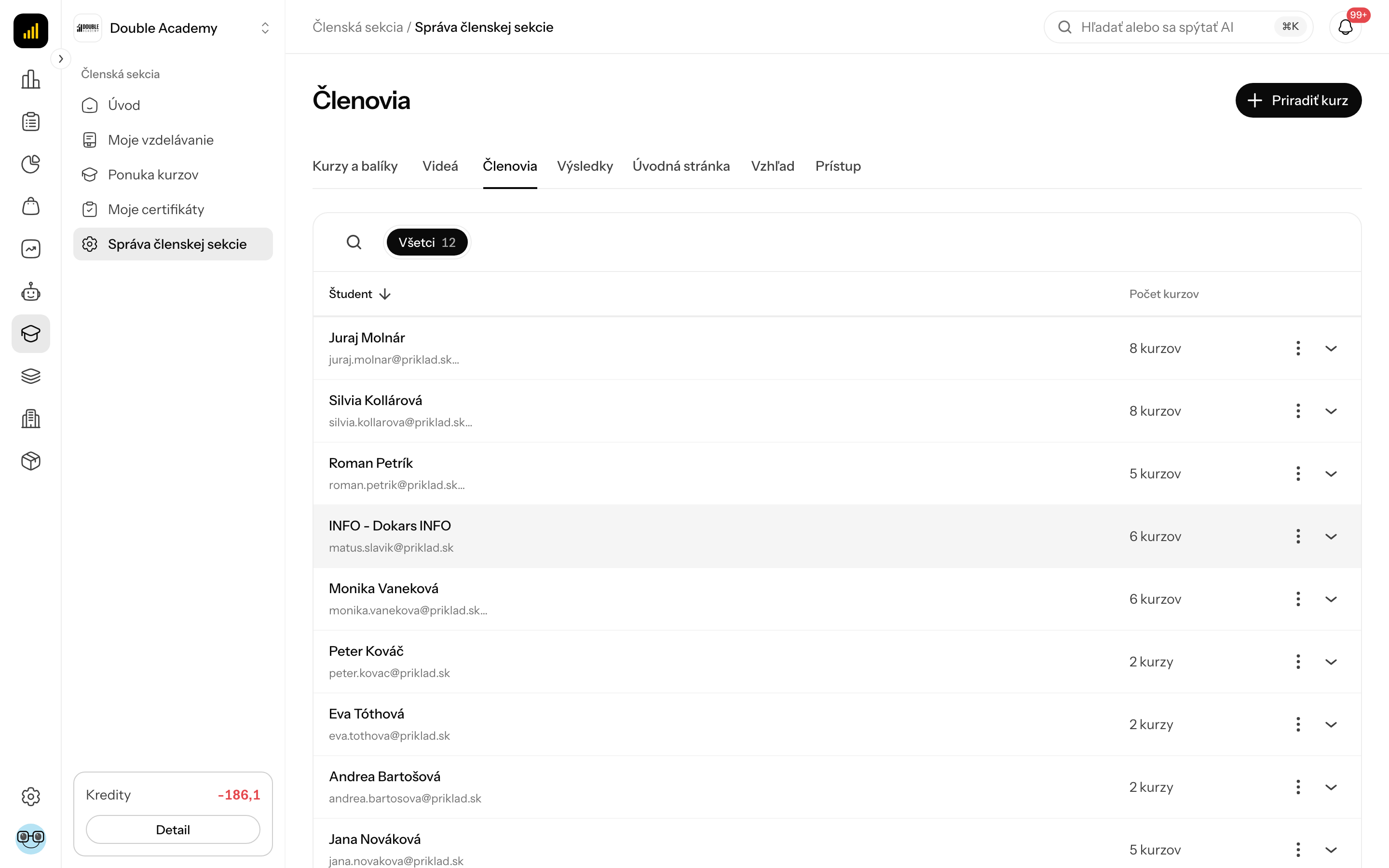Open the notifications bell icon
This screenshot has width=1389, height=868.
coord(1345,27)
